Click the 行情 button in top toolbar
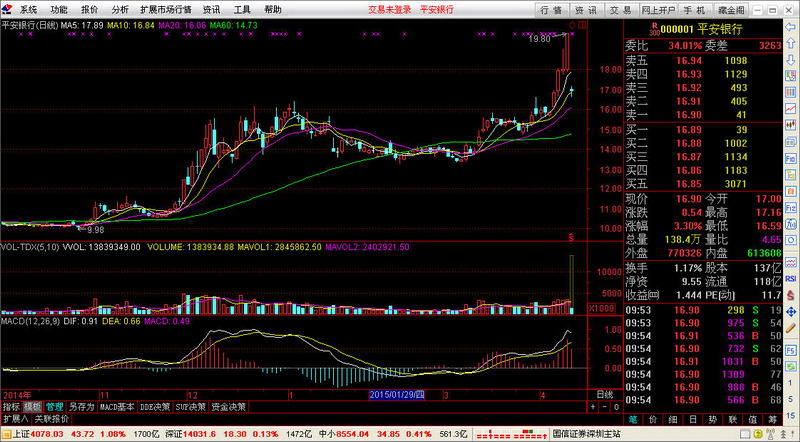Image resolution: width=800 pixels, height=442 pixels. [551, 9]
